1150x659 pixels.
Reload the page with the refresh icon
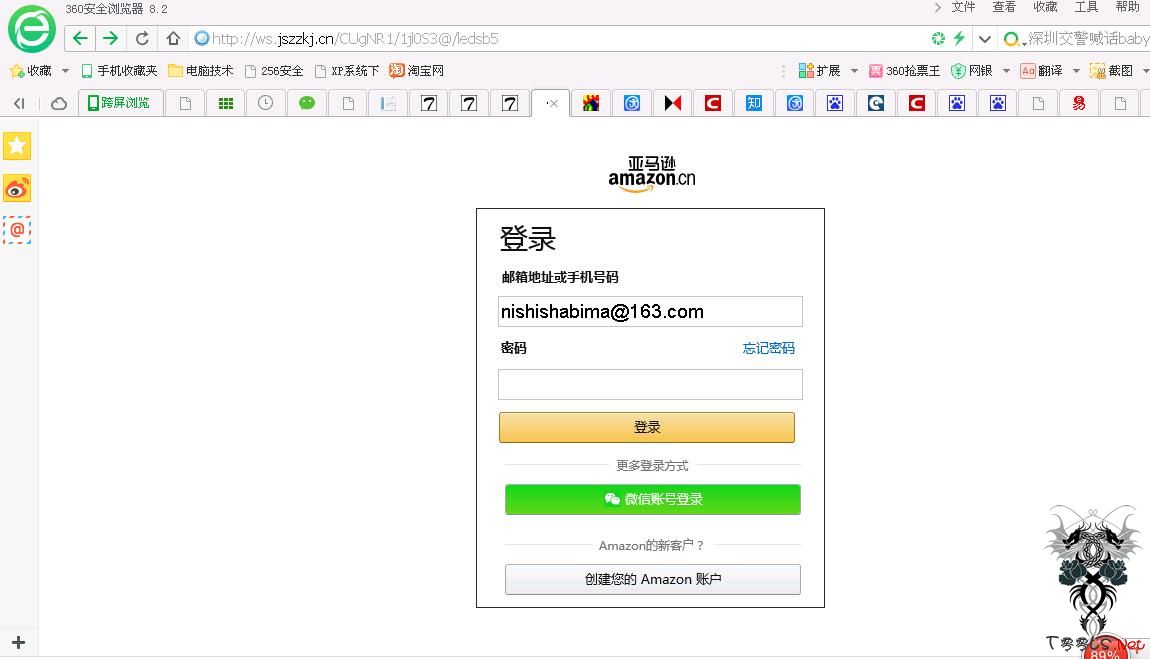(x=142, y=38)
